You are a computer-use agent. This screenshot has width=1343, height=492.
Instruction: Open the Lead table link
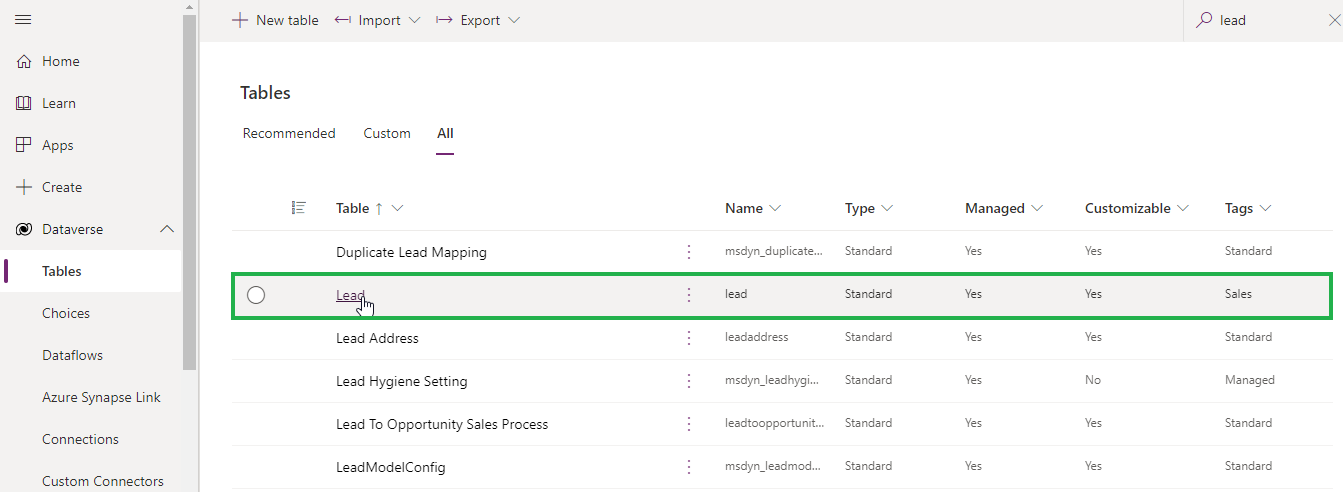tap(350, 294)
